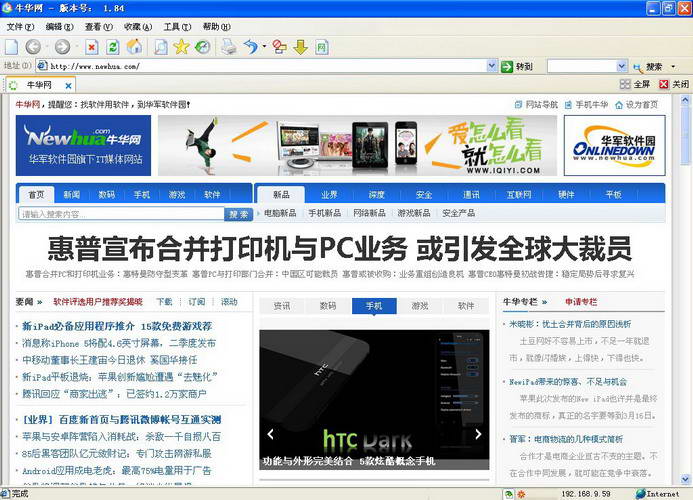This screenshot has width=693, height=500.
Task: Click the red 关闭 close tab button
Action: [x=674, y=84]
